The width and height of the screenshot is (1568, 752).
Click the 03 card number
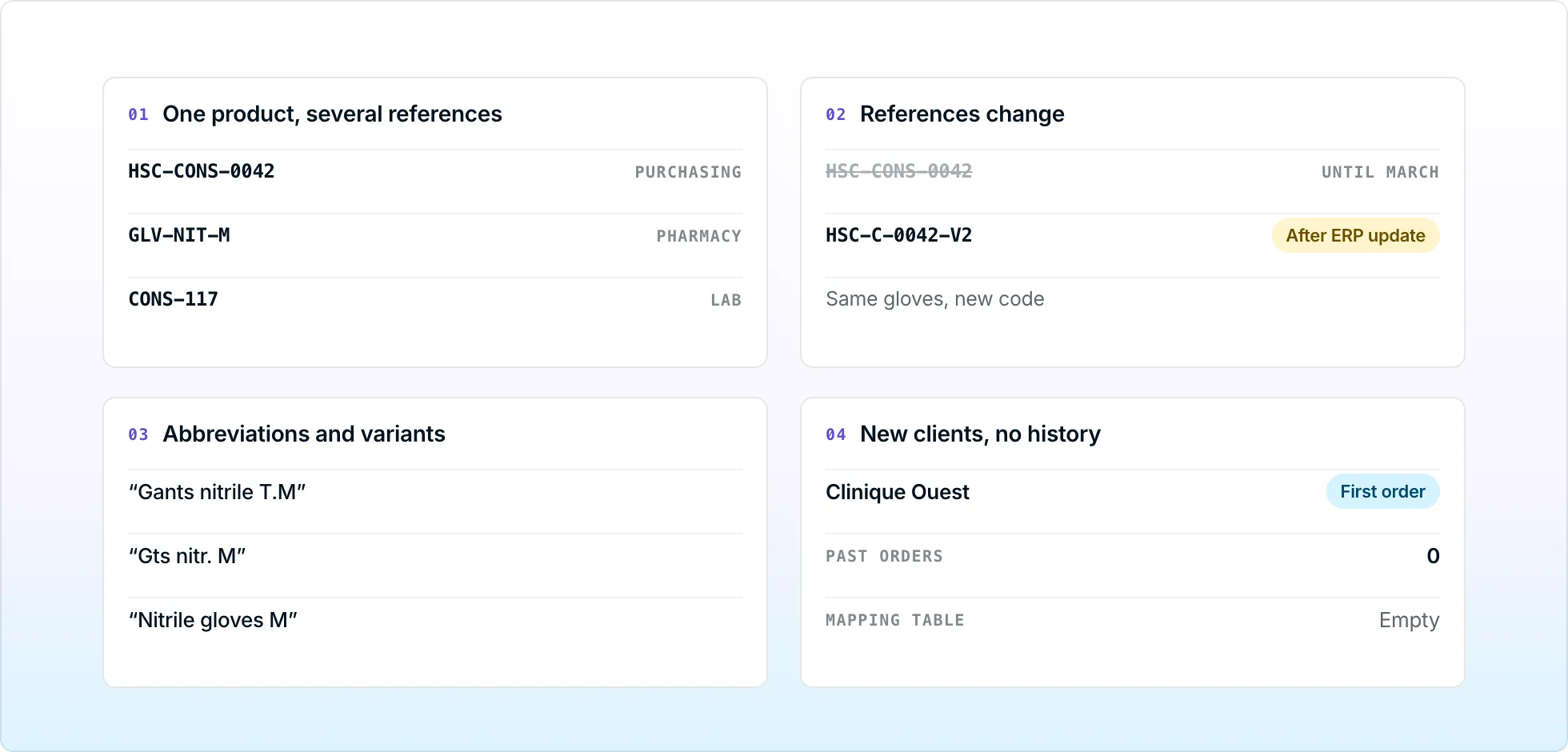click(x=138, y=434)
